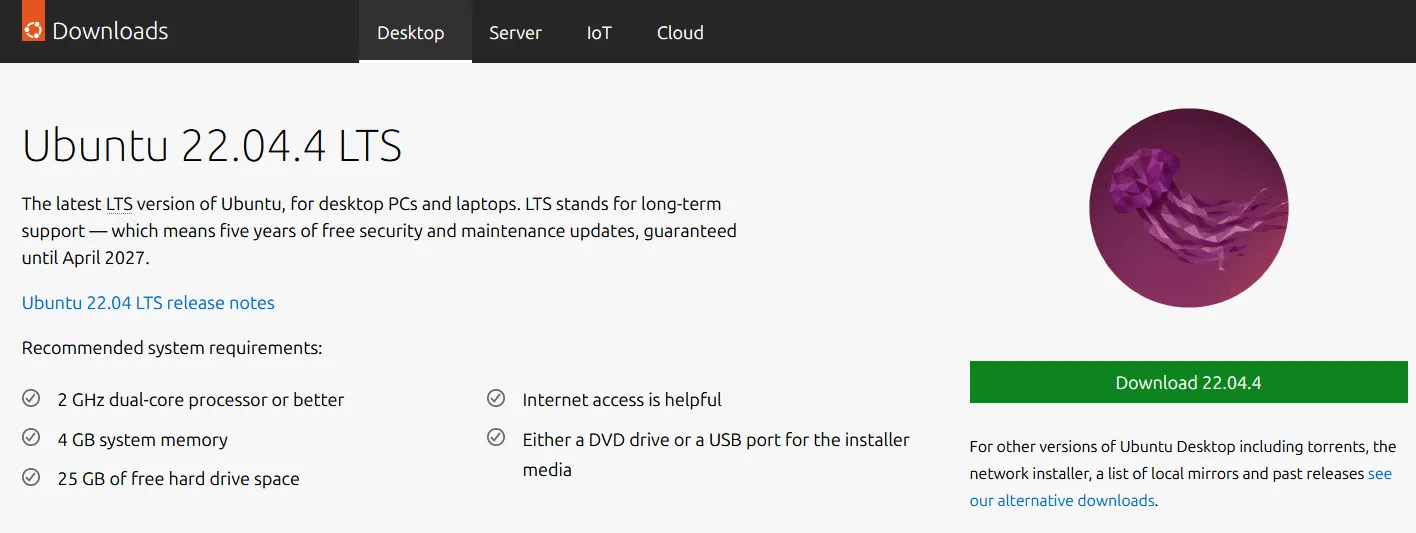The image size is (1416, 533).
Task: Click the underlined LTS abbreviation
Action: pos(119,204)
